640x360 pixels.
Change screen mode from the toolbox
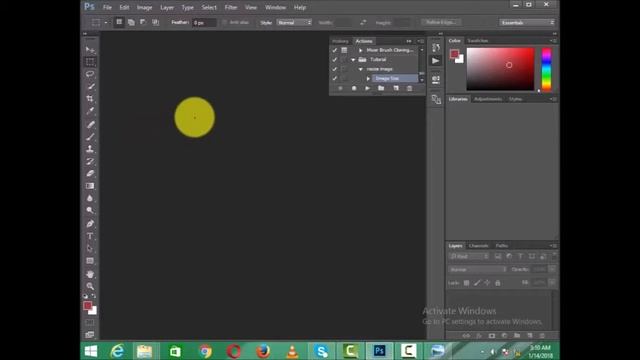(90, 335)
